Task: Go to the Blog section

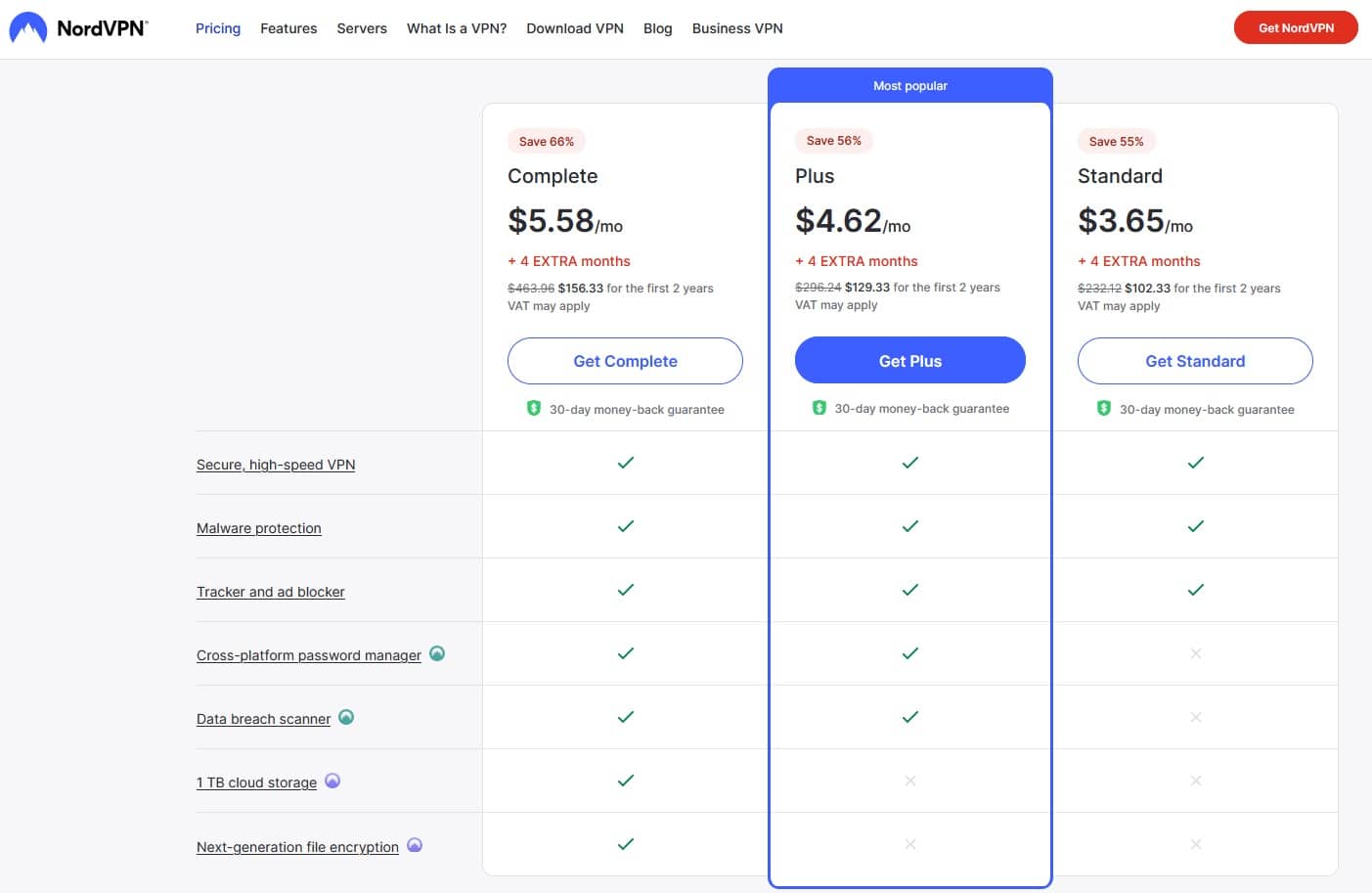Action: coord(657,28)
